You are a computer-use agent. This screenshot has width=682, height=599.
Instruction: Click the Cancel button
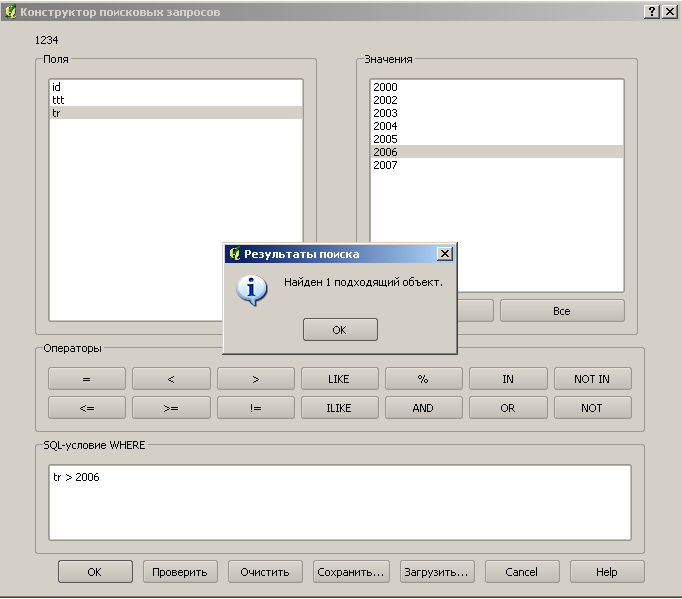(522, 572)
